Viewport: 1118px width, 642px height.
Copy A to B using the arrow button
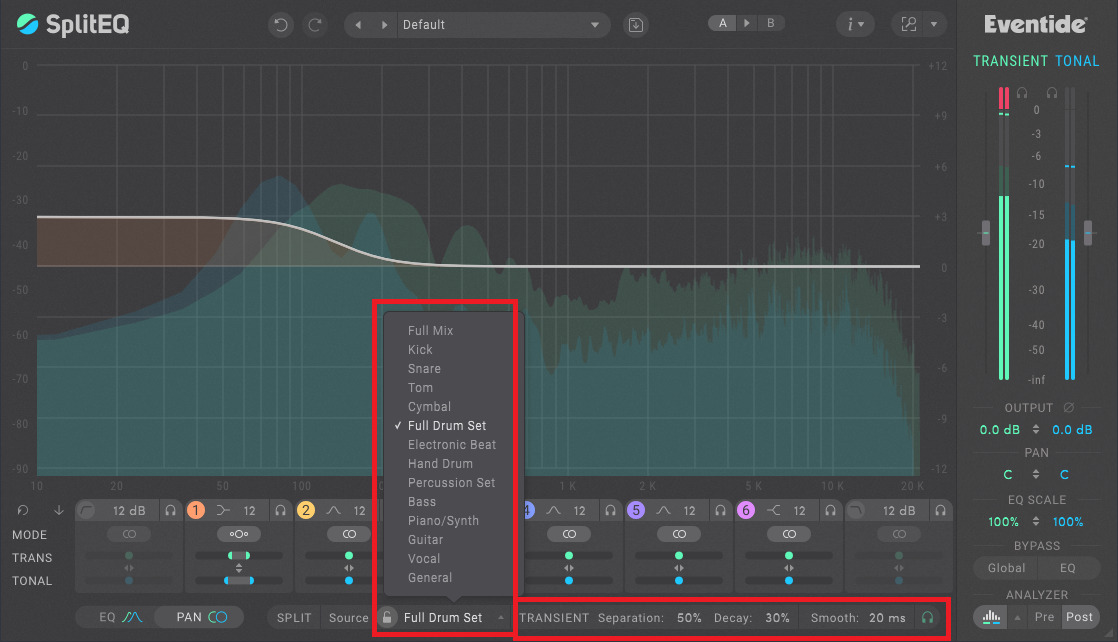pos(747,23)
